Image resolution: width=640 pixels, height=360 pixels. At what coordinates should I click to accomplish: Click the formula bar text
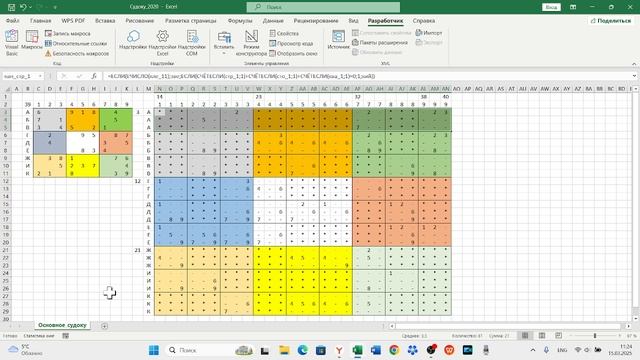tap(241, 76)
